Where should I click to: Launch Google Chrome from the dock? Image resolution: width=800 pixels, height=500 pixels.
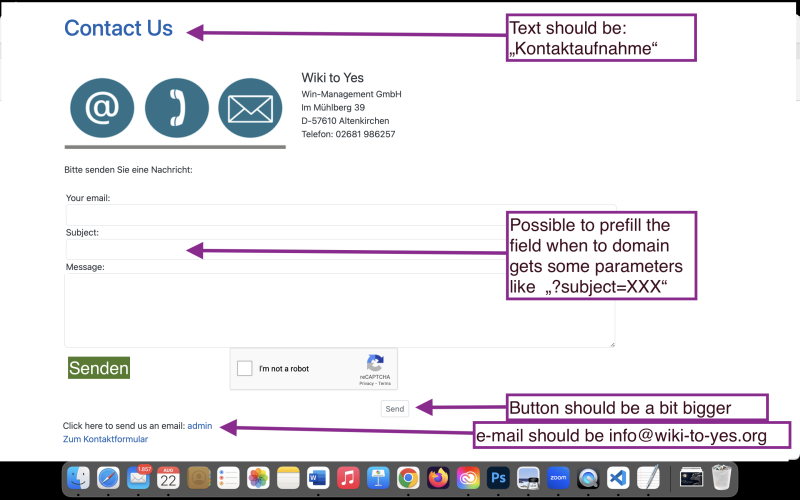[x=407, y=478]
